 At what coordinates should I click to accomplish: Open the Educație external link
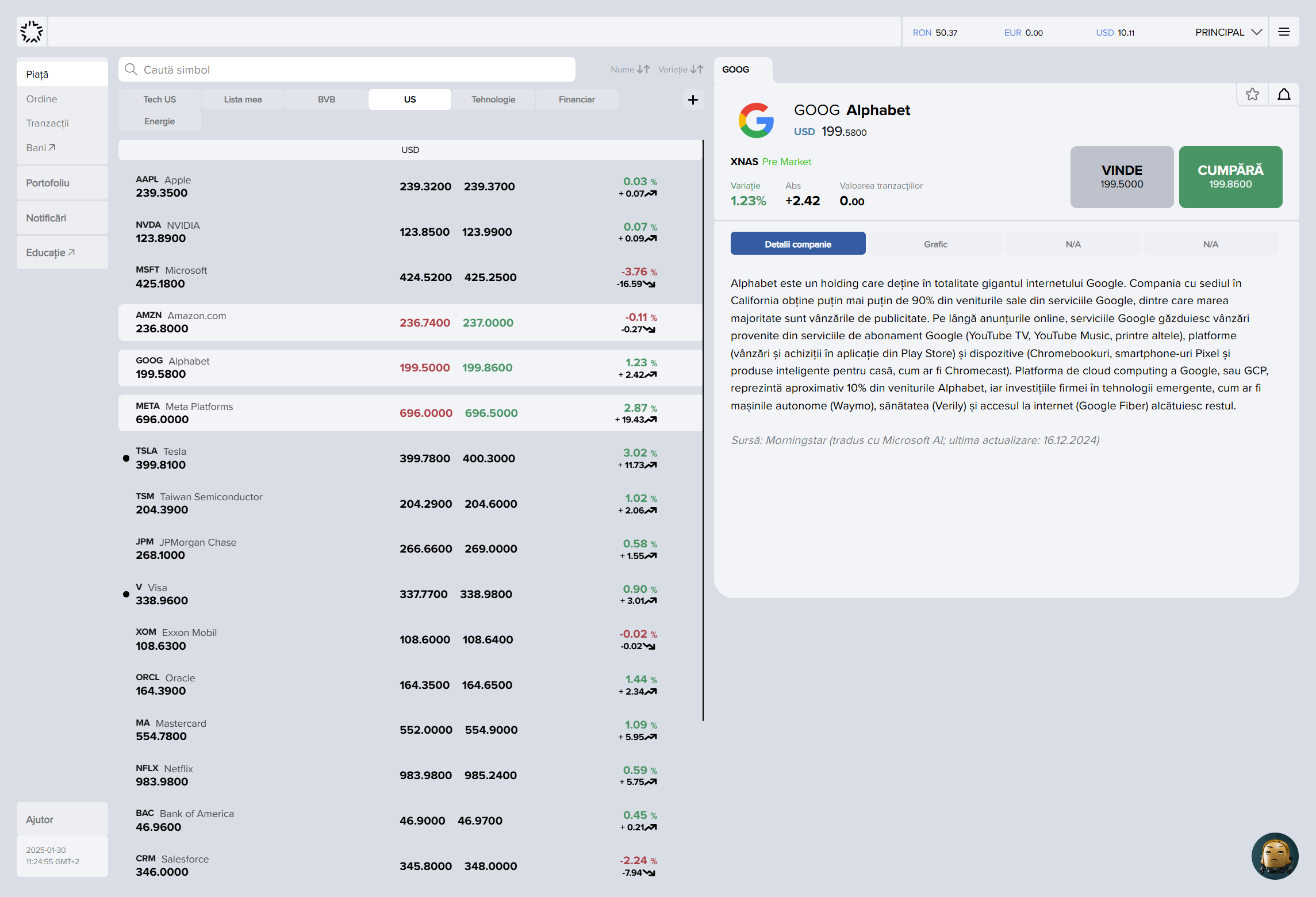[62, 252]
